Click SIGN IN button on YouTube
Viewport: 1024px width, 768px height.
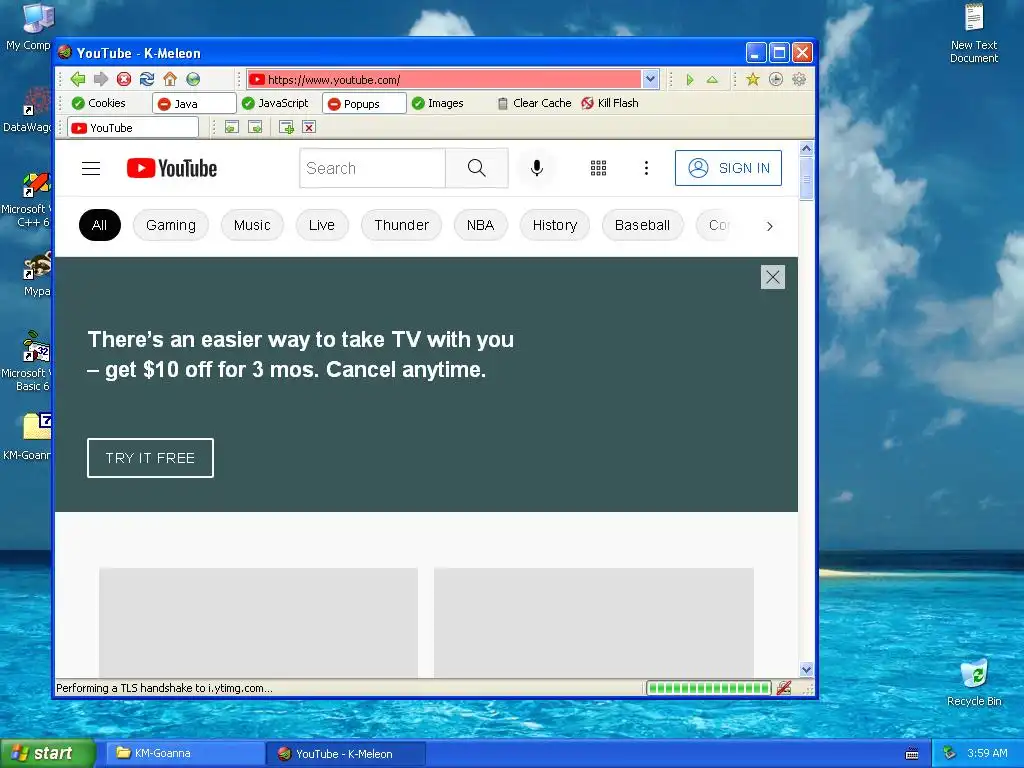point(728,168)
